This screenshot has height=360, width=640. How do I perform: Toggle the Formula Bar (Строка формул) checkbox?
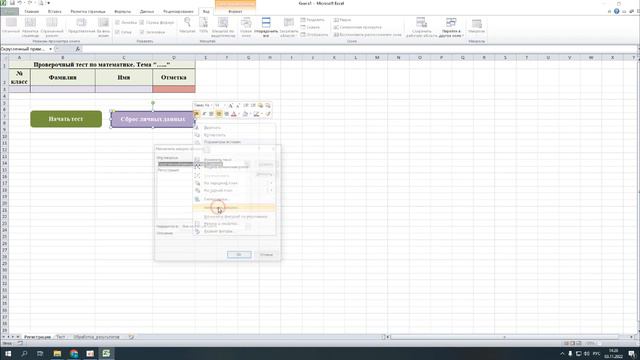click(x=142, y=22)
